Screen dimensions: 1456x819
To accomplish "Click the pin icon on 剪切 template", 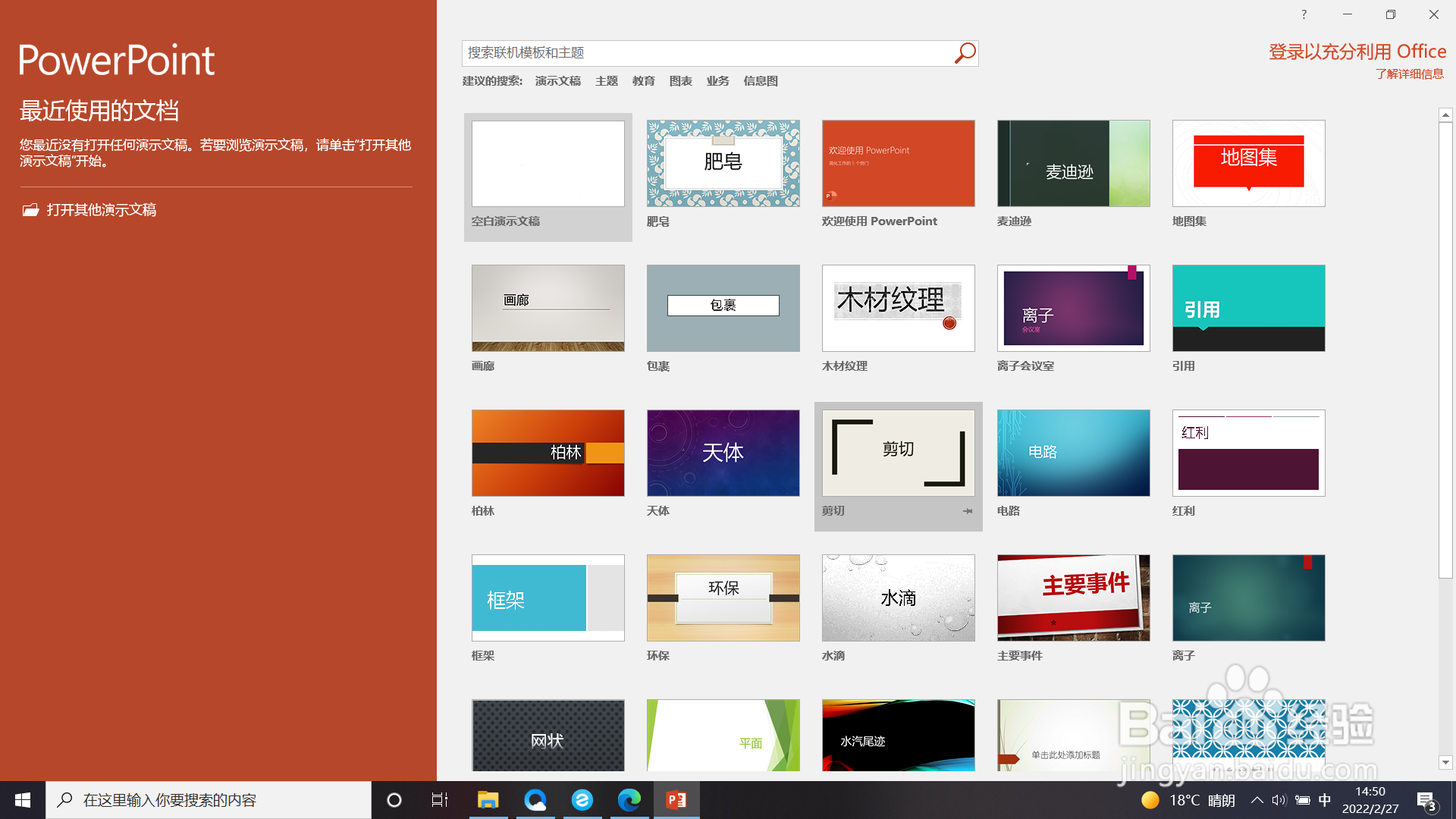I will (x=968, y=511).
